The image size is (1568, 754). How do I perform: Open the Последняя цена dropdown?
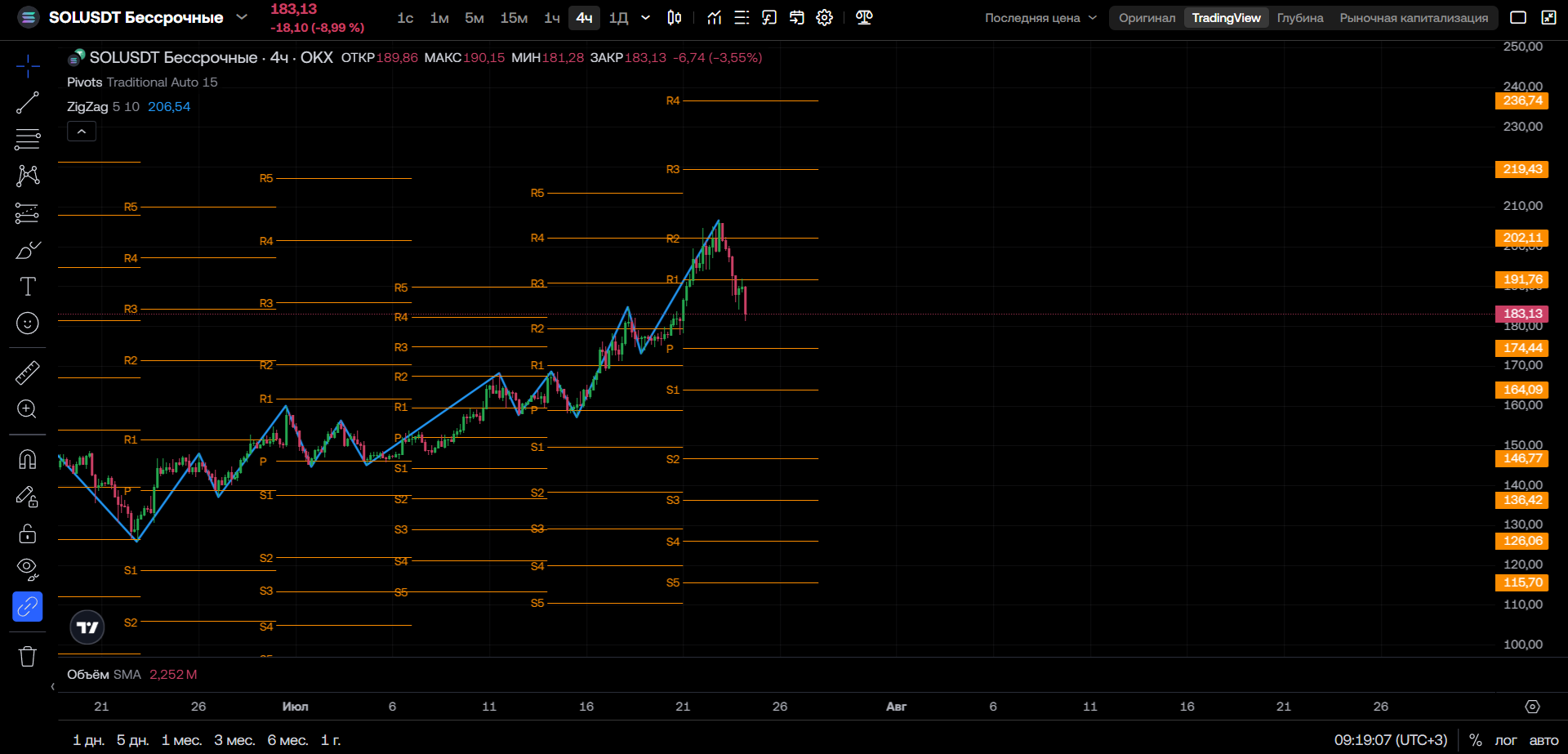pyautogui.click(x=1040, y=18)
